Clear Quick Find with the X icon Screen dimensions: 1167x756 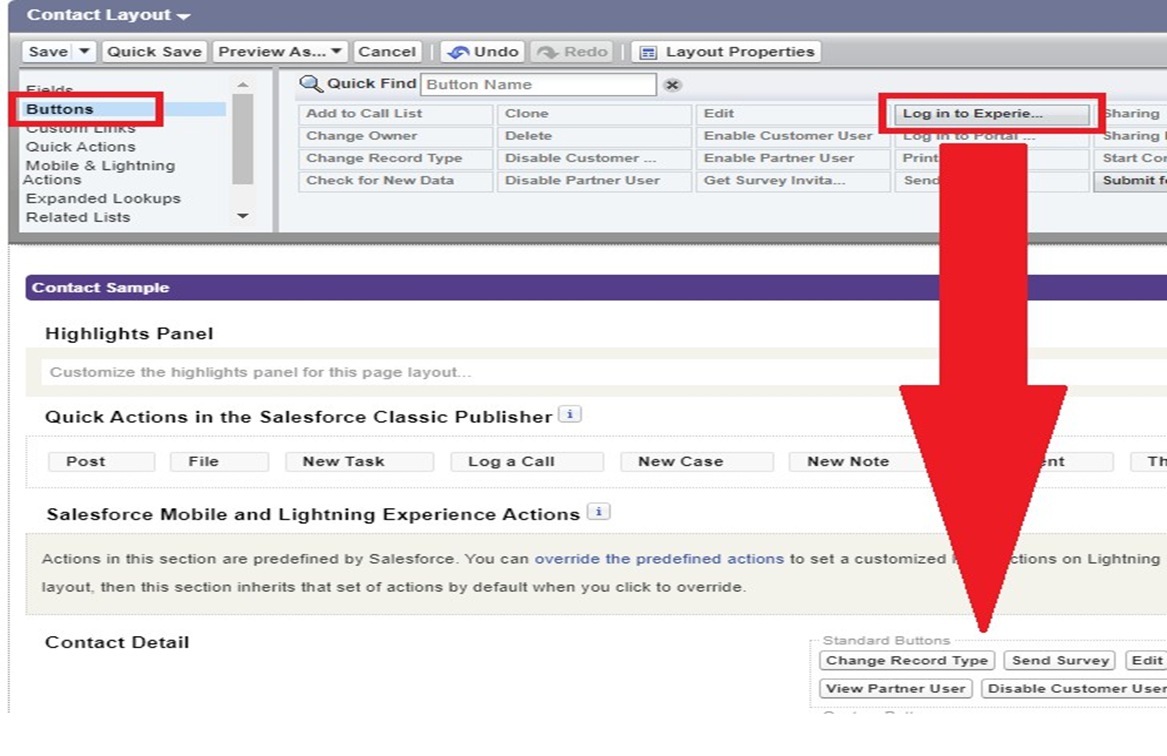[x=673, y=85]
